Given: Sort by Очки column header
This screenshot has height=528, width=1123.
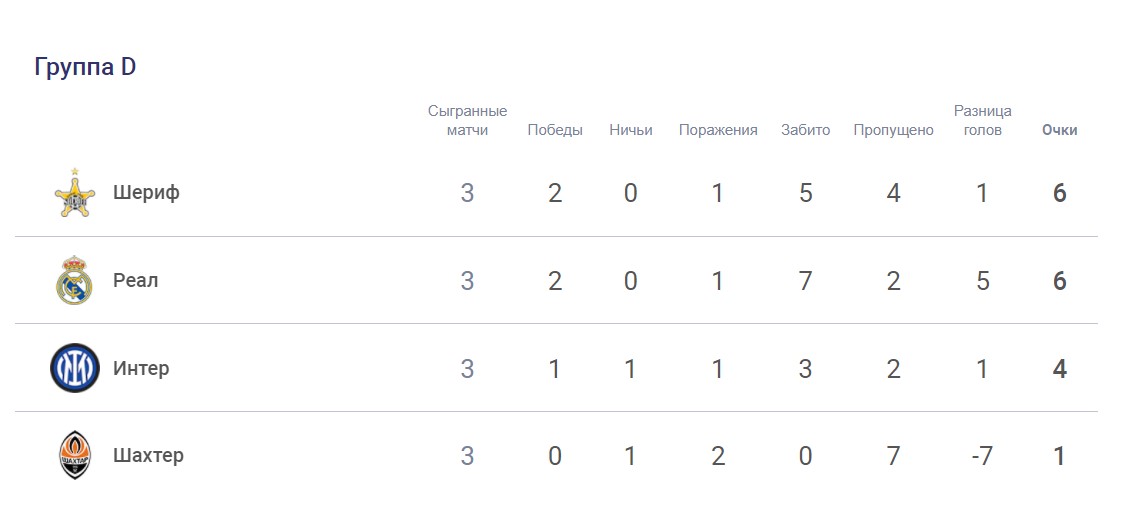Looking at the screenshot, I should (x=1059, y=130).
